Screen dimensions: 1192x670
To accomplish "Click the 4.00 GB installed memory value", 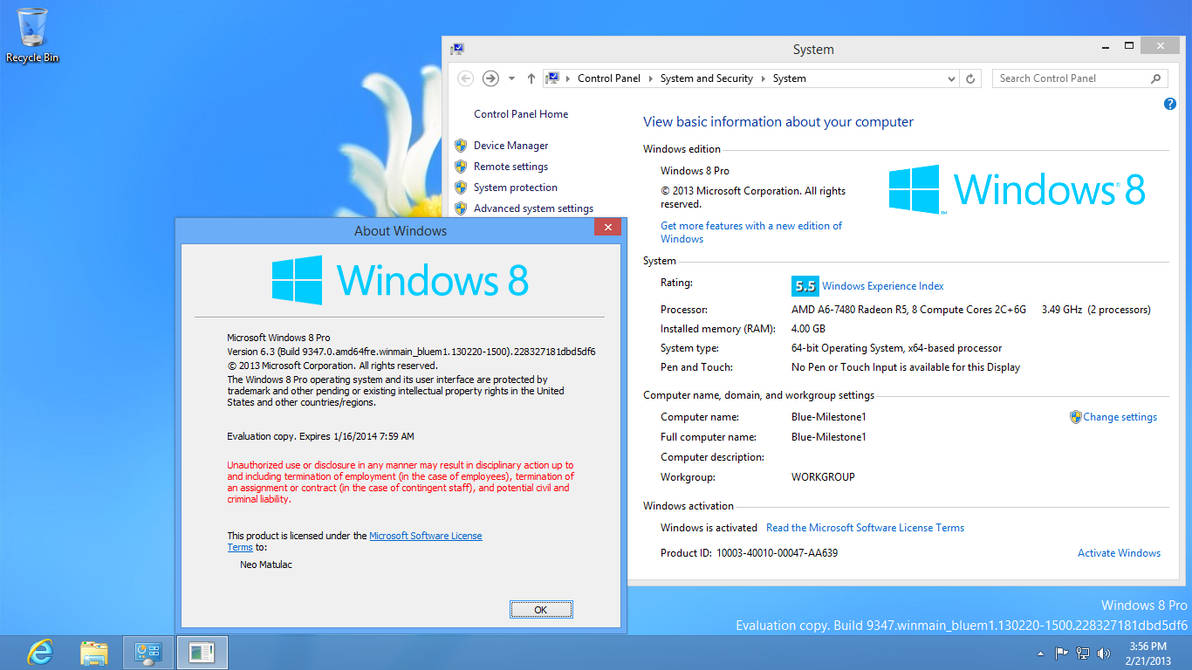I will [x=807, y=329].
